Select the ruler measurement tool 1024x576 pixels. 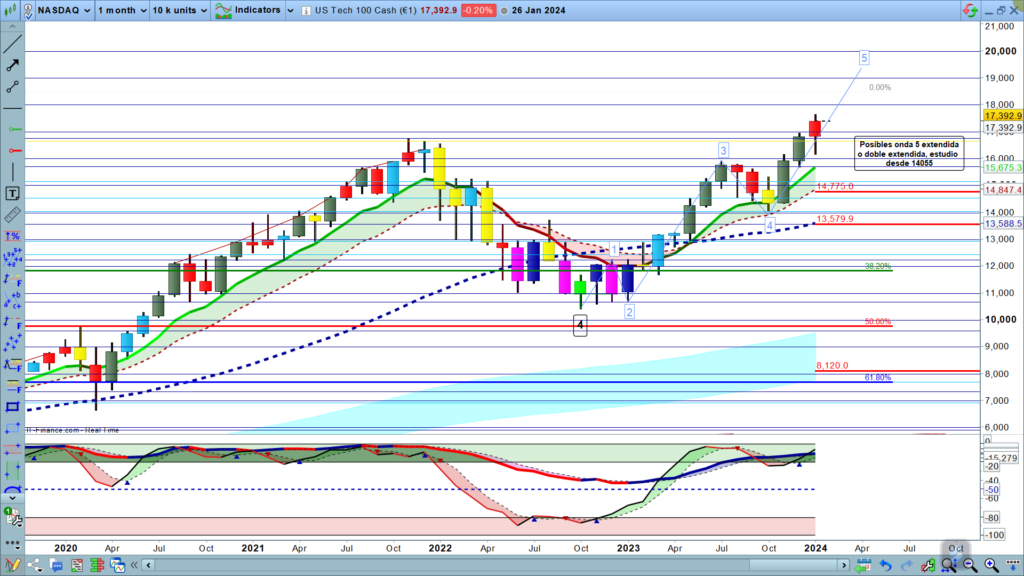click(13, 214)
